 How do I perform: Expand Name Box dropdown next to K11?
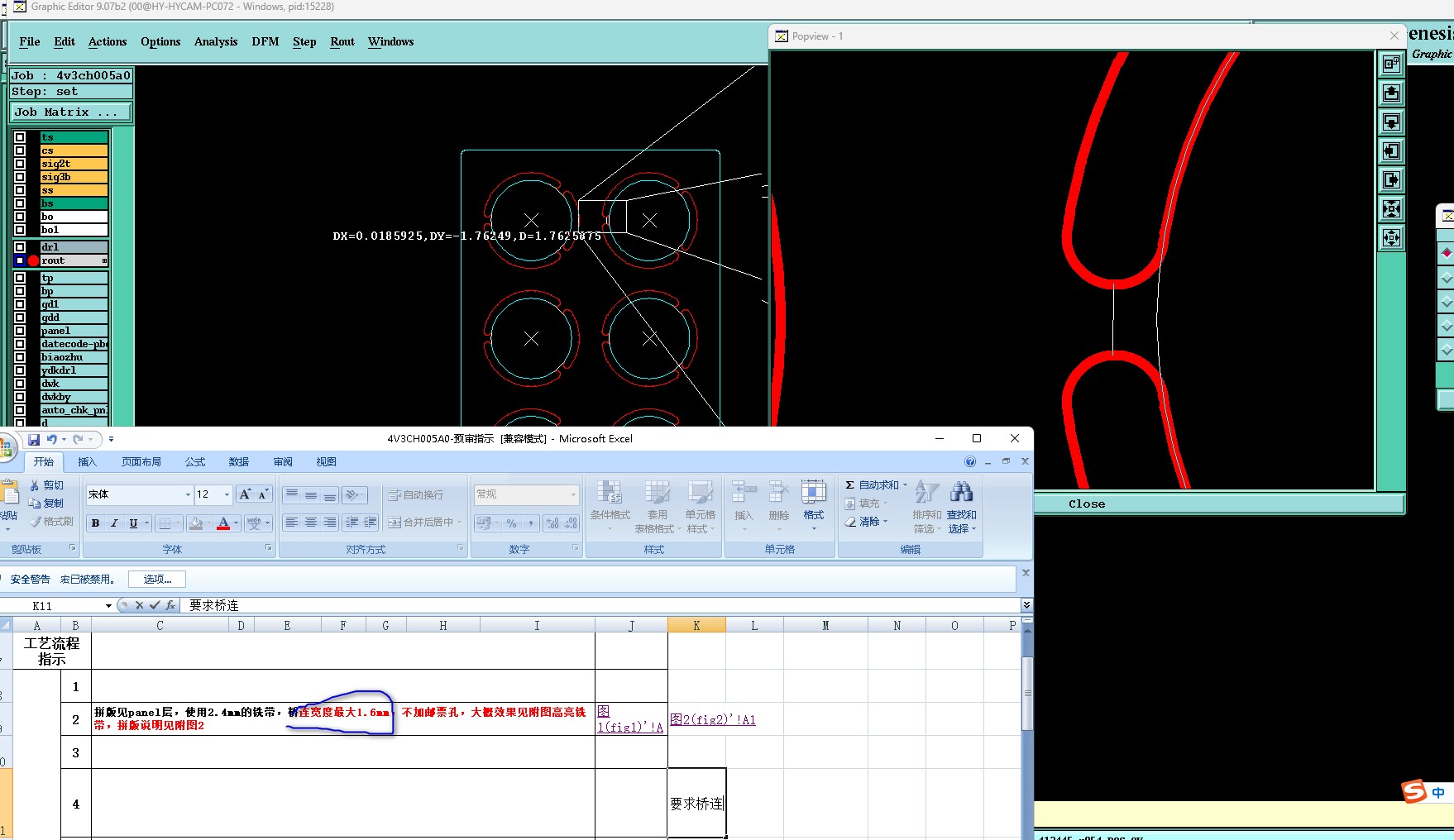click(108, 606)
